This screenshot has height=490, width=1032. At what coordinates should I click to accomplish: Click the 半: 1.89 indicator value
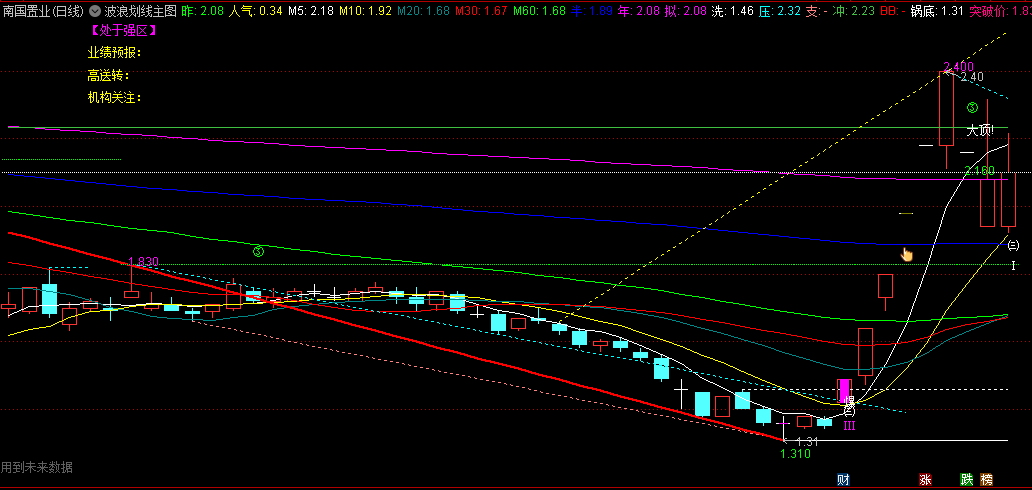point(592,11)
